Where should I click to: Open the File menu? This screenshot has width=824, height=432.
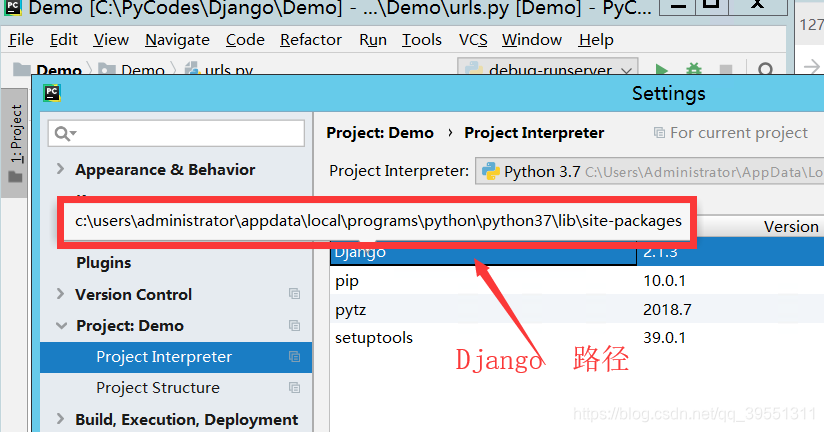point(21,40)
